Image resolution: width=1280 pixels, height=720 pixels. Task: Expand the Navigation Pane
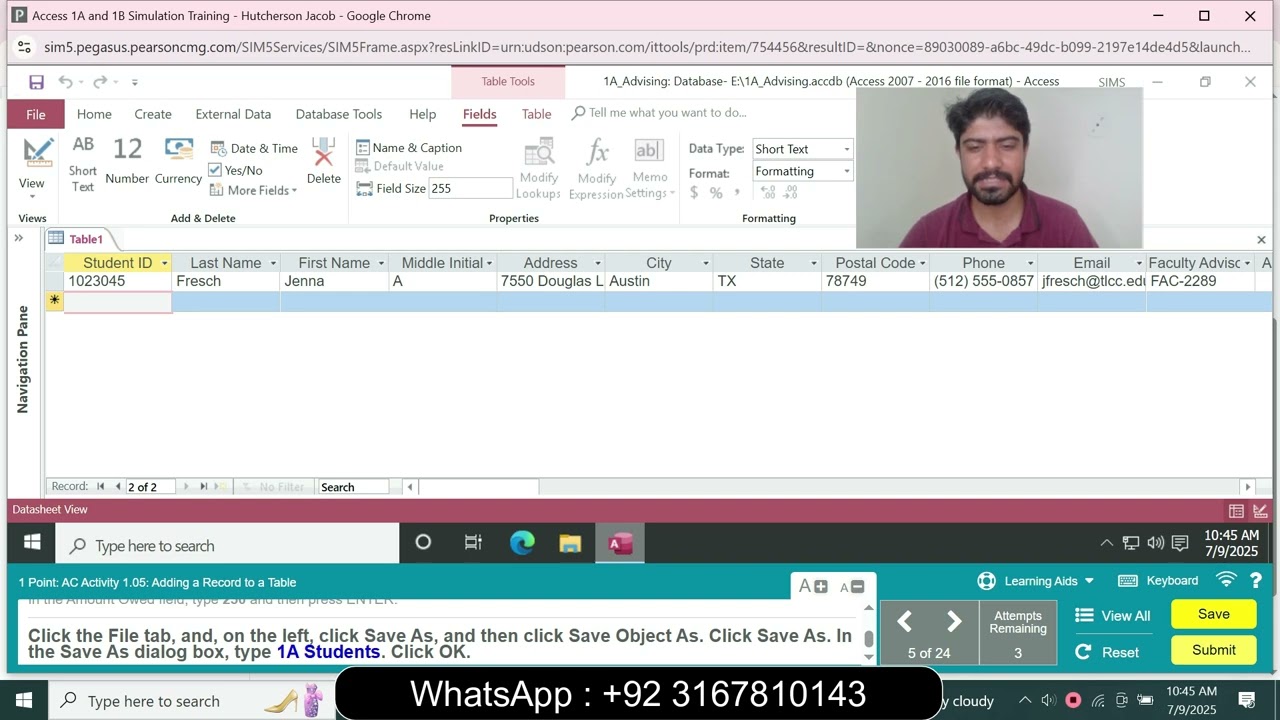[x=18, y=238]
